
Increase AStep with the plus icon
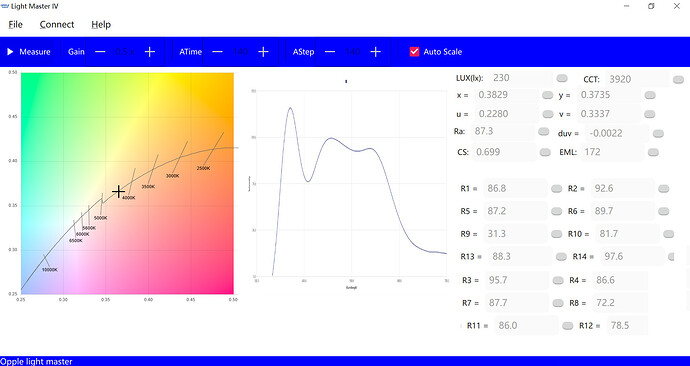click(375, 52)
